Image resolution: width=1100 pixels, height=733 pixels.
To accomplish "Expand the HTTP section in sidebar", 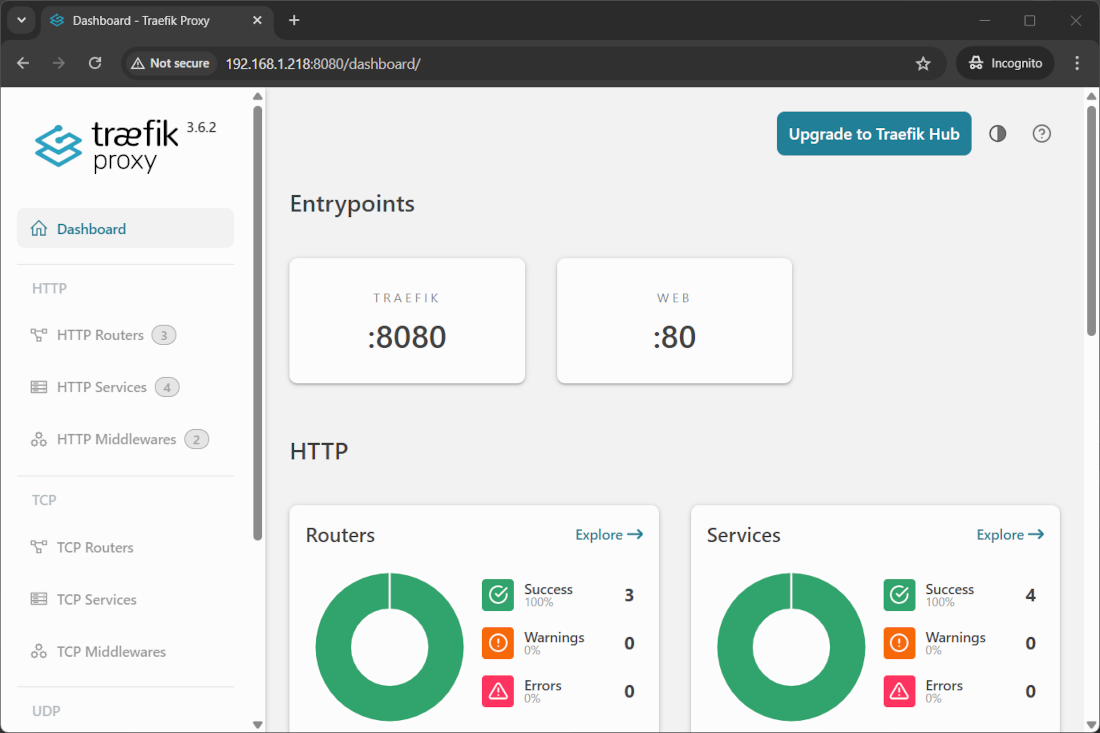I will tap(49, 288).
